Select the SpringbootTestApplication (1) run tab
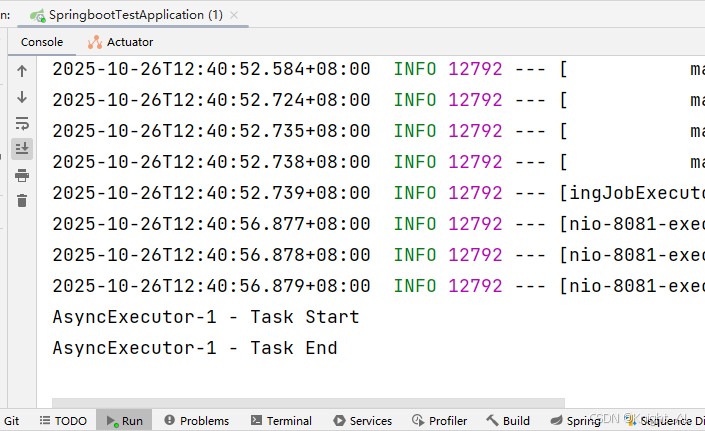The image size is (705, 431). click(137, 15)
